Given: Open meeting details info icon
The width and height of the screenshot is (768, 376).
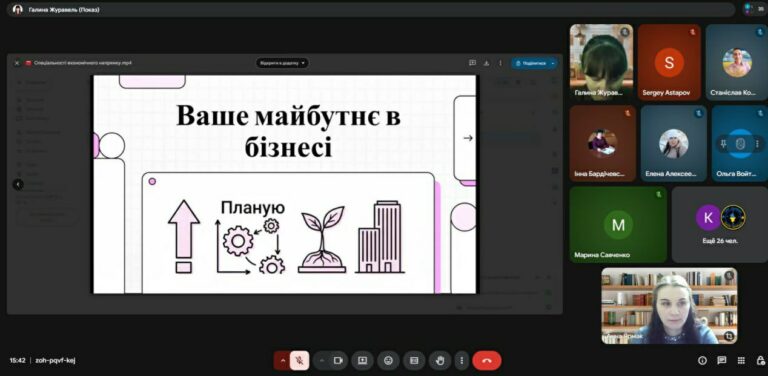Looking at the screenshot, I should click(x=702, y=360).
